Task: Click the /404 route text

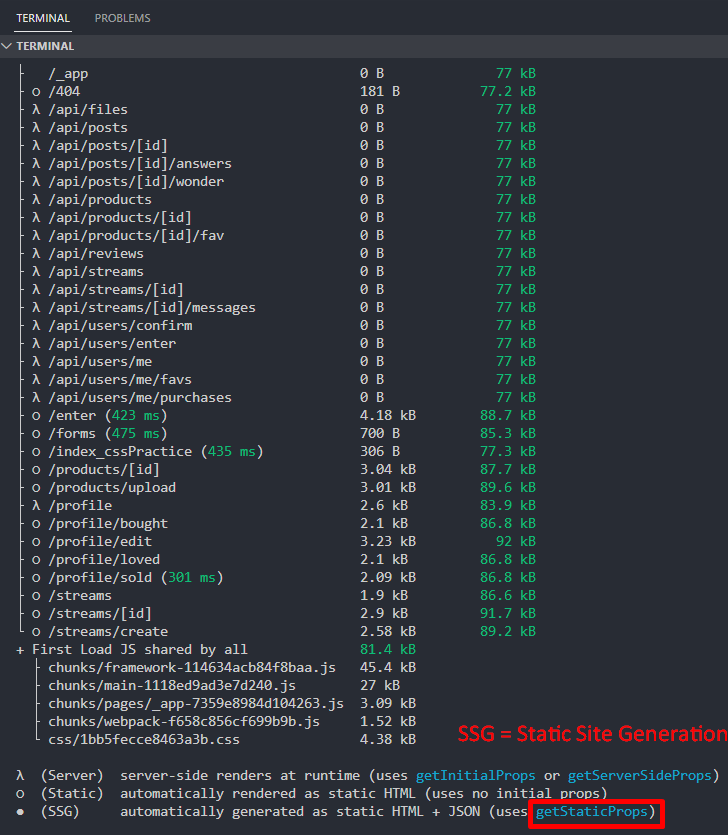Action: click(64, 92)
